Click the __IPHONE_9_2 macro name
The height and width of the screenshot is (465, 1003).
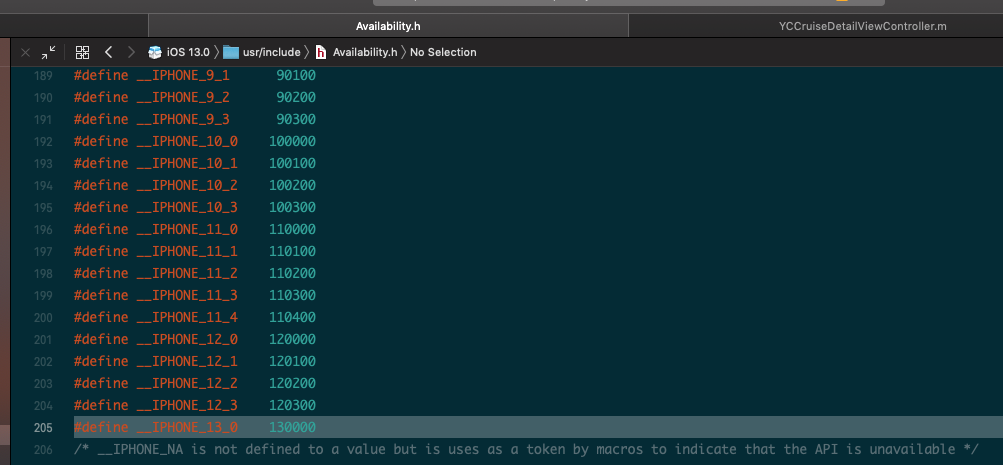(x=183, y=97)
